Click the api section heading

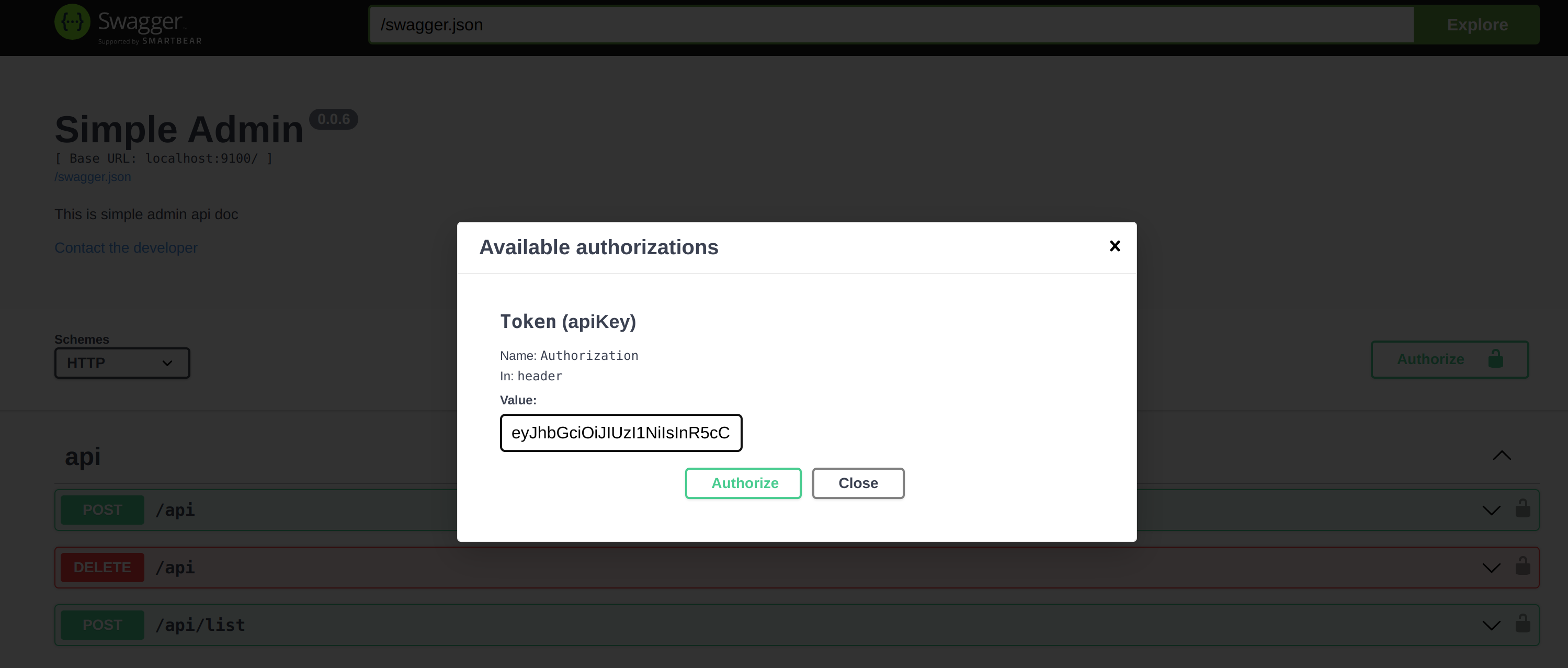pyautogui.click(x=83, y=457)
